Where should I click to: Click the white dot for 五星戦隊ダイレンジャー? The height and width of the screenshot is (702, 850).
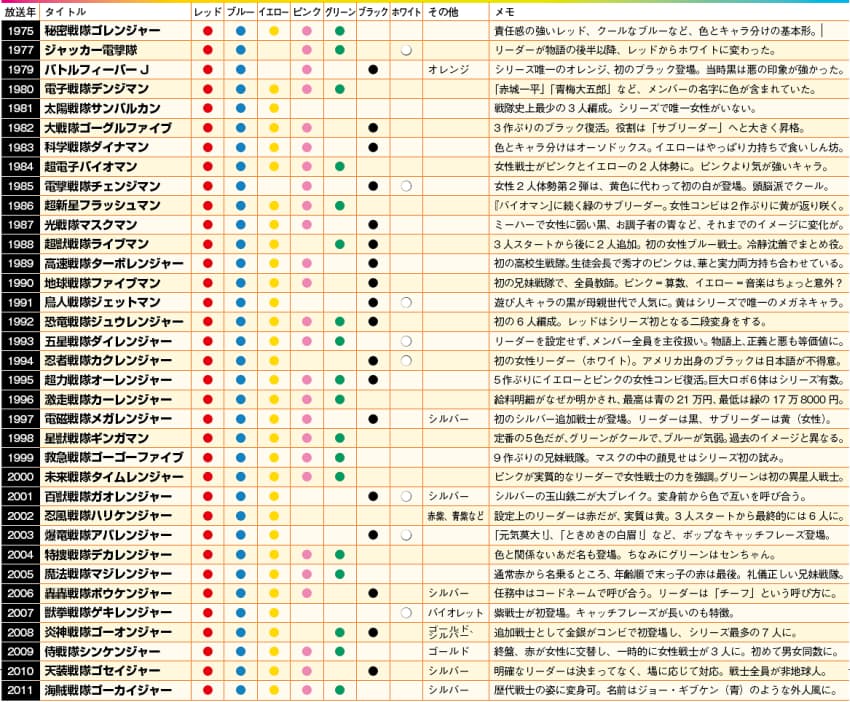click(406, 342)
